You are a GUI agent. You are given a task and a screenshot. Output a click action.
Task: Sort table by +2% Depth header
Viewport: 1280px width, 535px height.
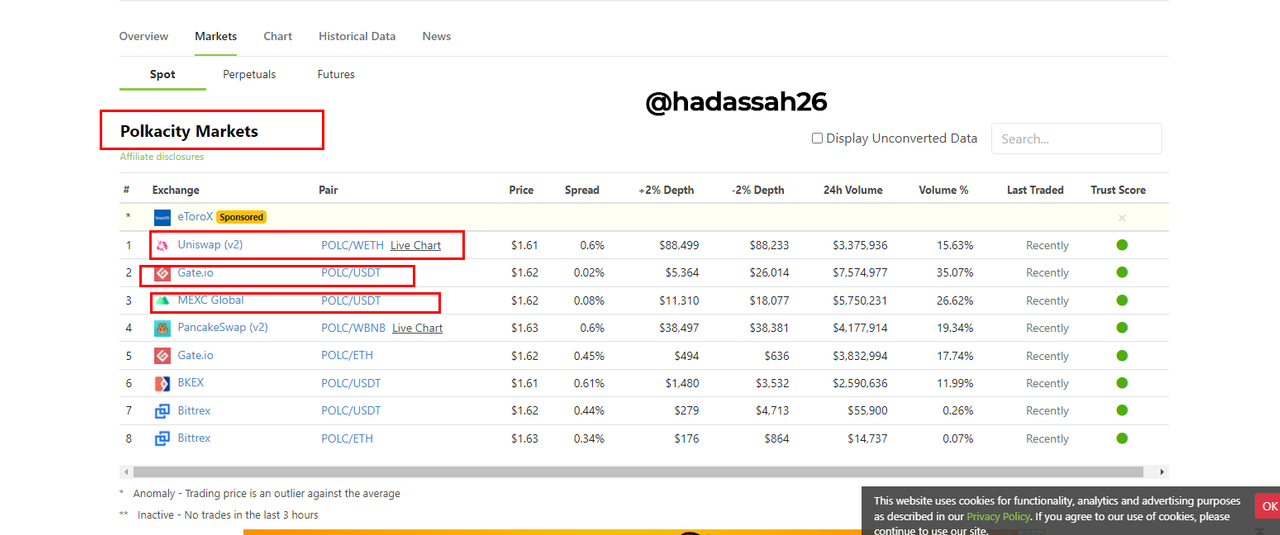pyautogui.click(x=666, y=190)
